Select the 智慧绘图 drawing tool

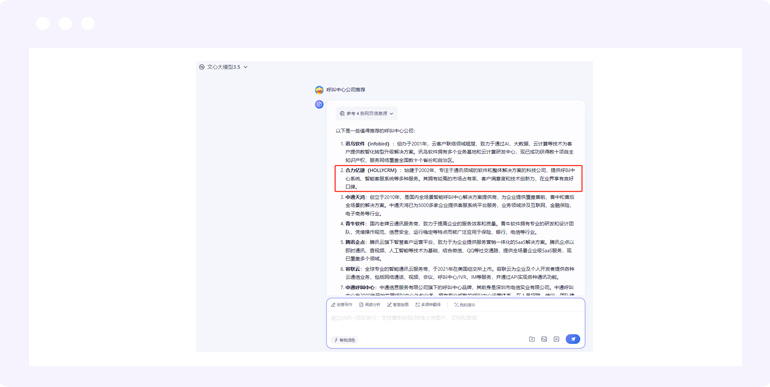[x=398, y=304]
